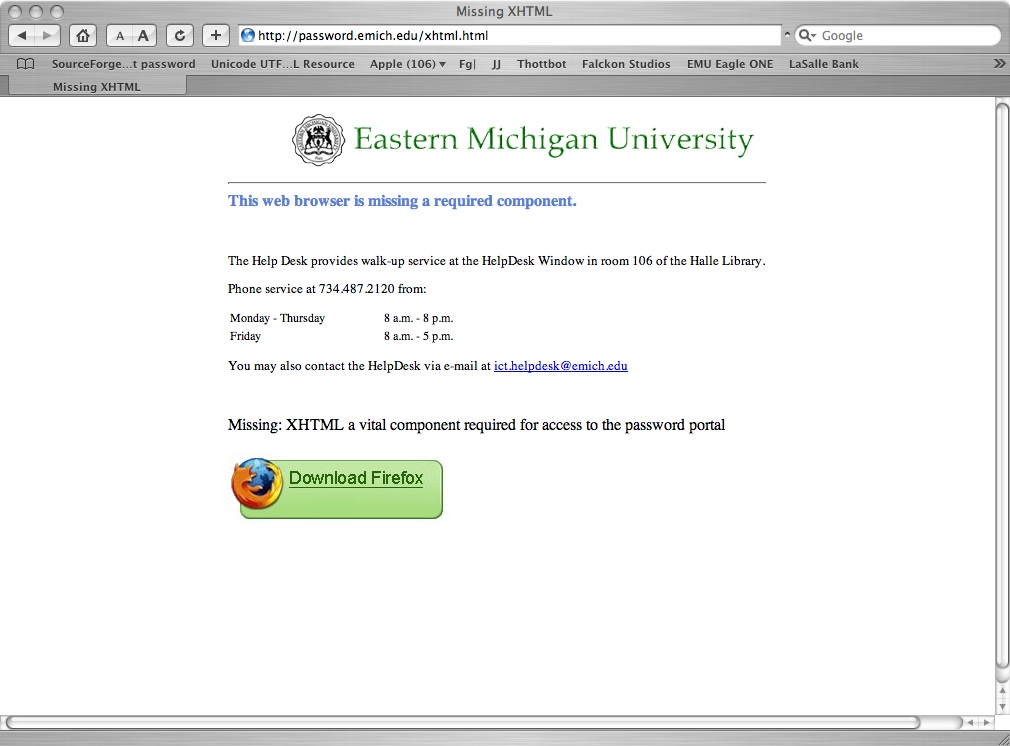Show hidden bookmarks via overflow chevron
The height and width of the screenshot is (746, 1010).
point(998,63)
